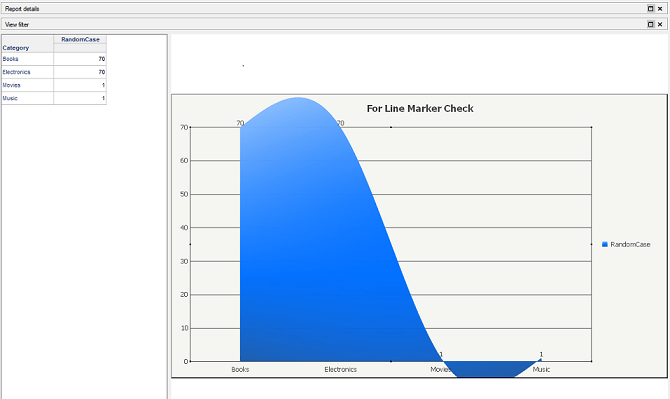Click the Books value cell 70

coord(80,59)
